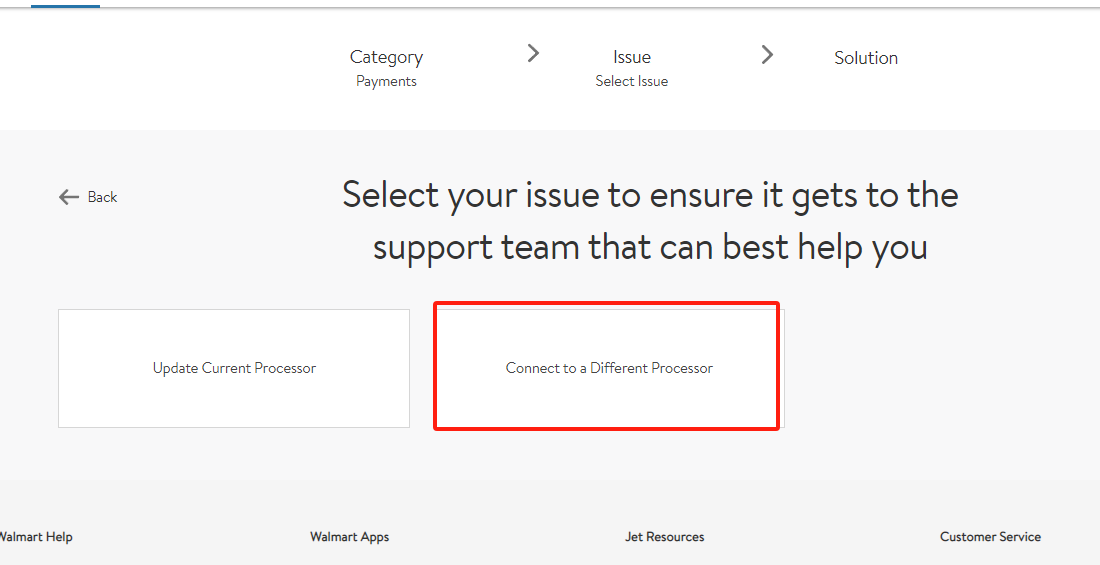
Task: Open Walmart Apps footer section
Action: (349, 537)
